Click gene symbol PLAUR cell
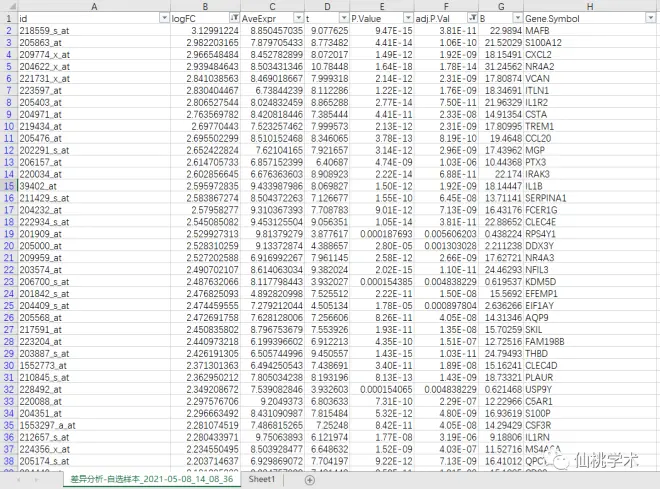This screenshot has width=660, height=489. 590,377
